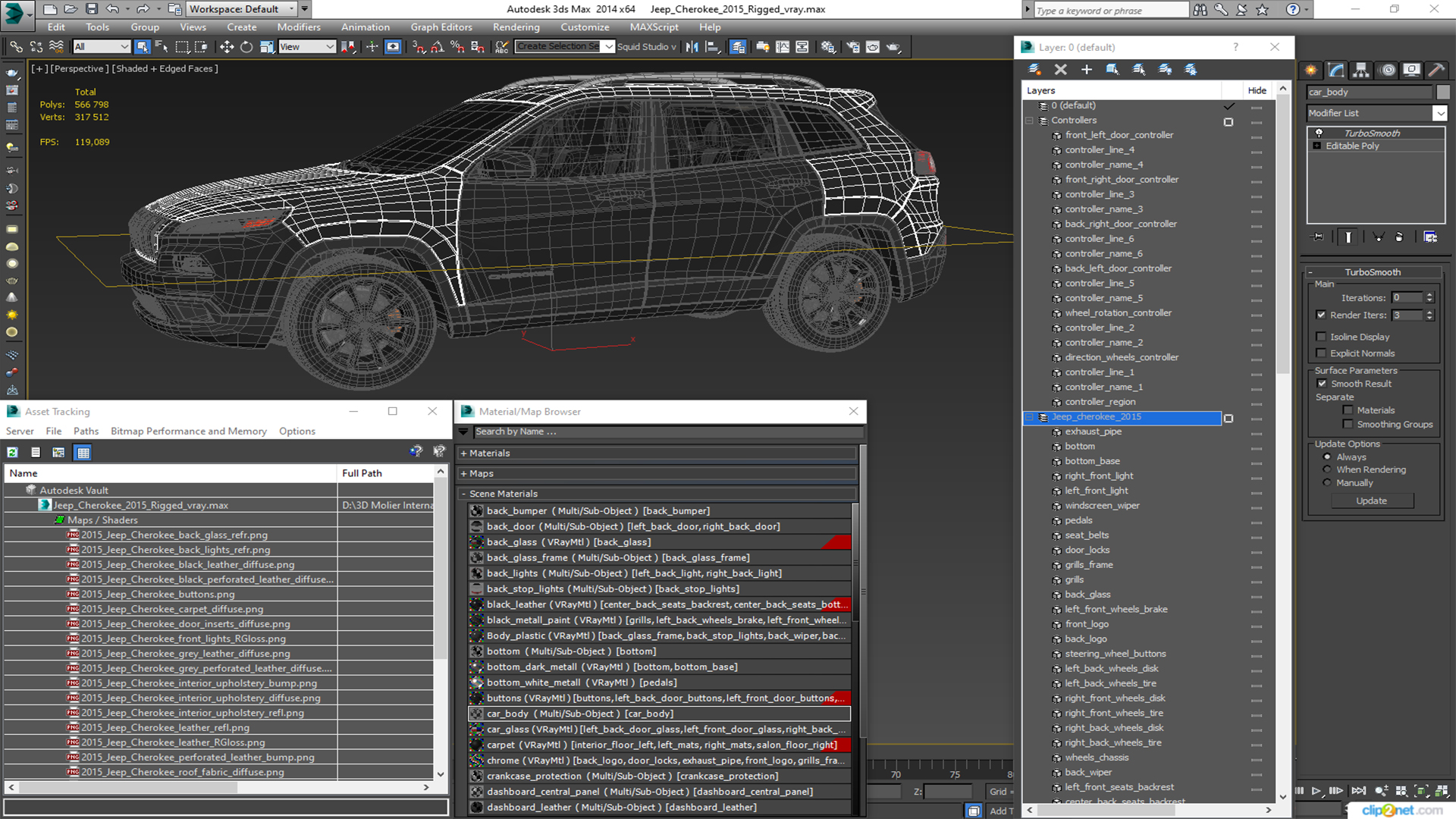The height and width of the screenshot is (819, 1456).
Task: Click the Undo arrow in the quick access toolbar
Action: 111,9
